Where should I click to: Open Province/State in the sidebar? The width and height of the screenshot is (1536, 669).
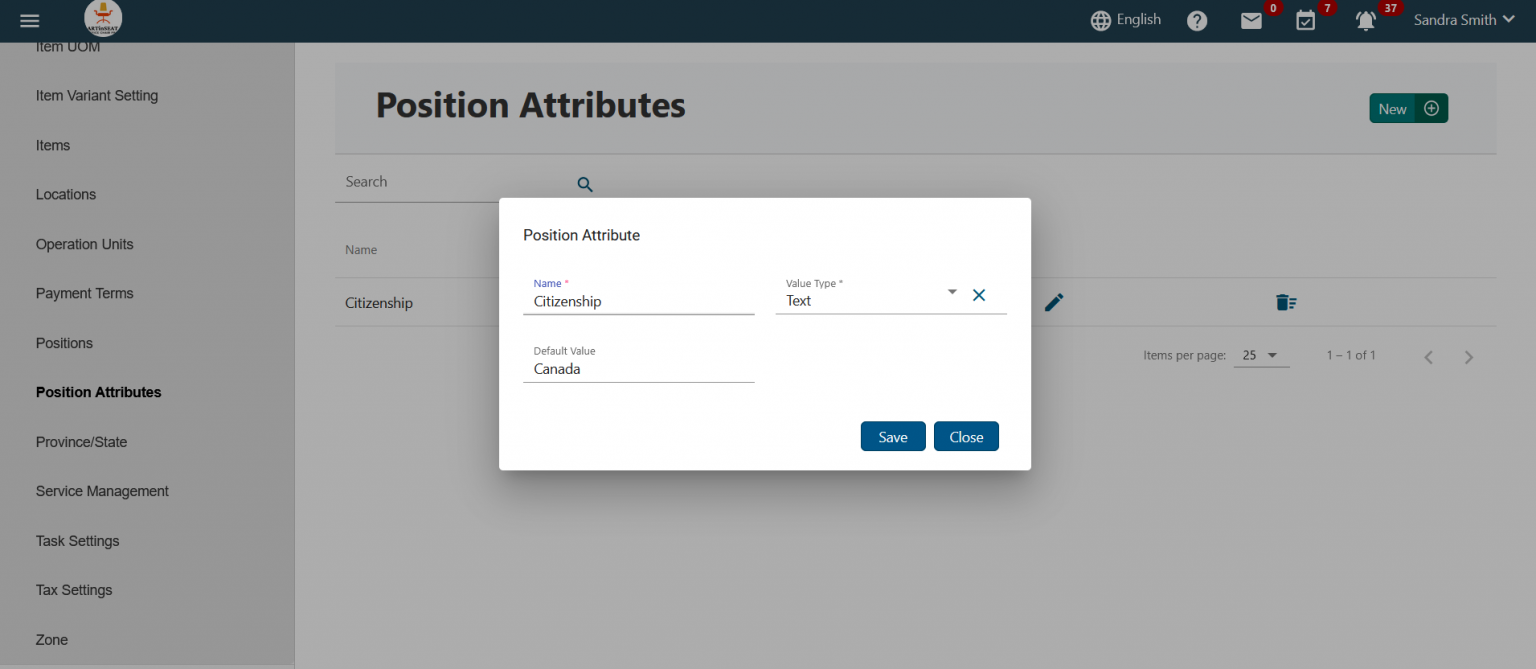81,442
